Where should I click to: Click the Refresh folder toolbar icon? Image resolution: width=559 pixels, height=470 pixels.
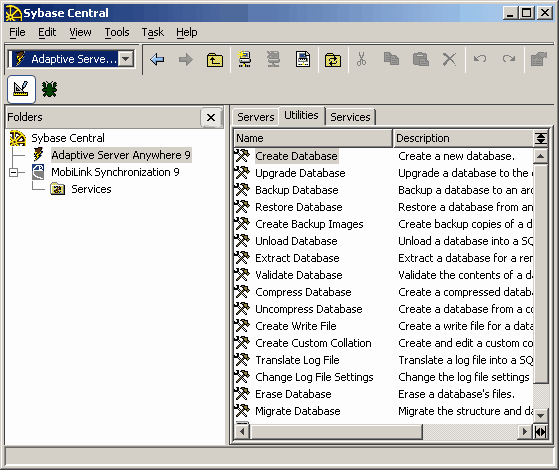click(x=333, y=59)
